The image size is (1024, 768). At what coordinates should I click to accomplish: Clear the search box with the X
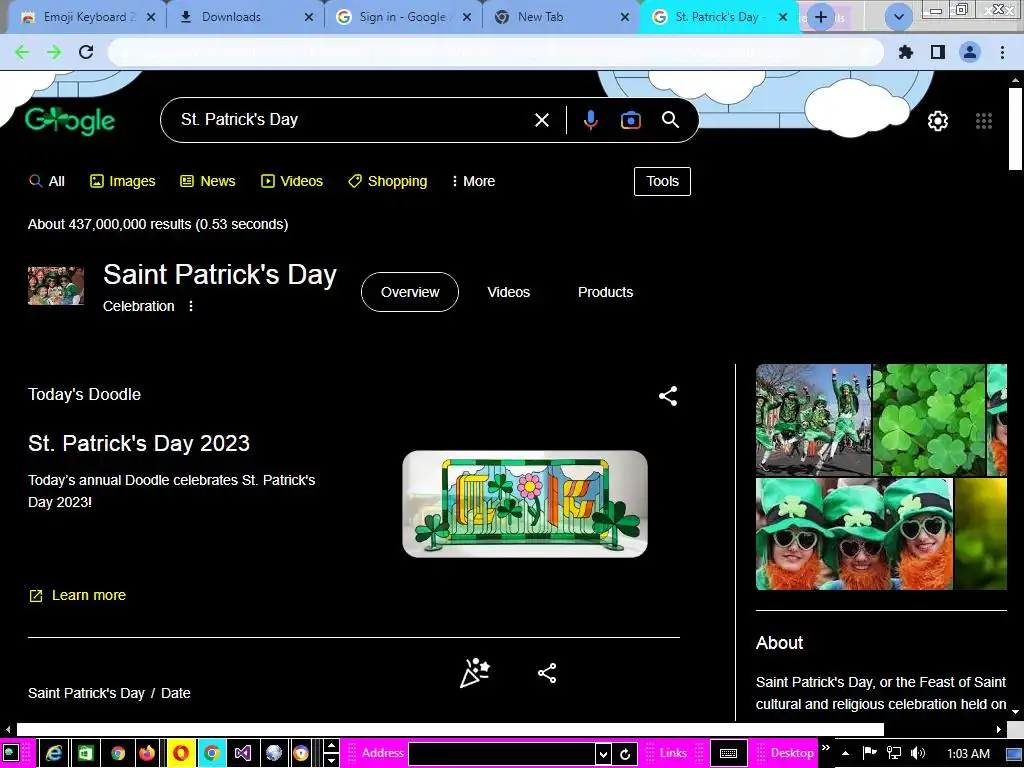(x=542, y=120)
